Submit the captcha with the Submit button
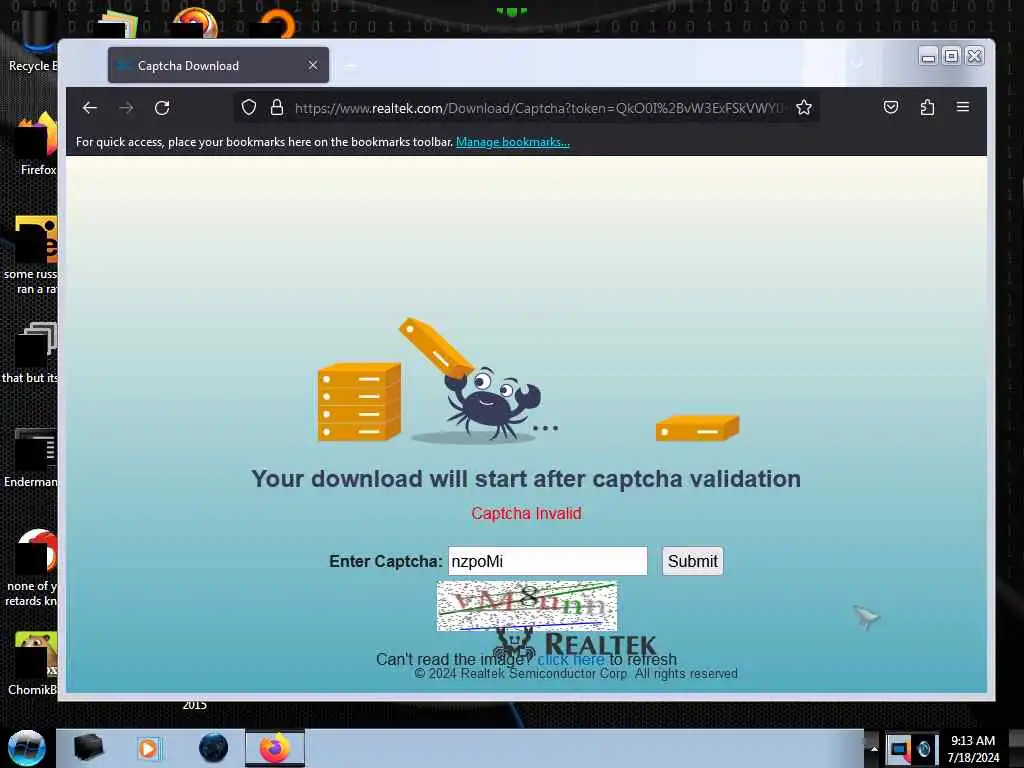The image size is (1024, 768). click(x=692, y=561)
